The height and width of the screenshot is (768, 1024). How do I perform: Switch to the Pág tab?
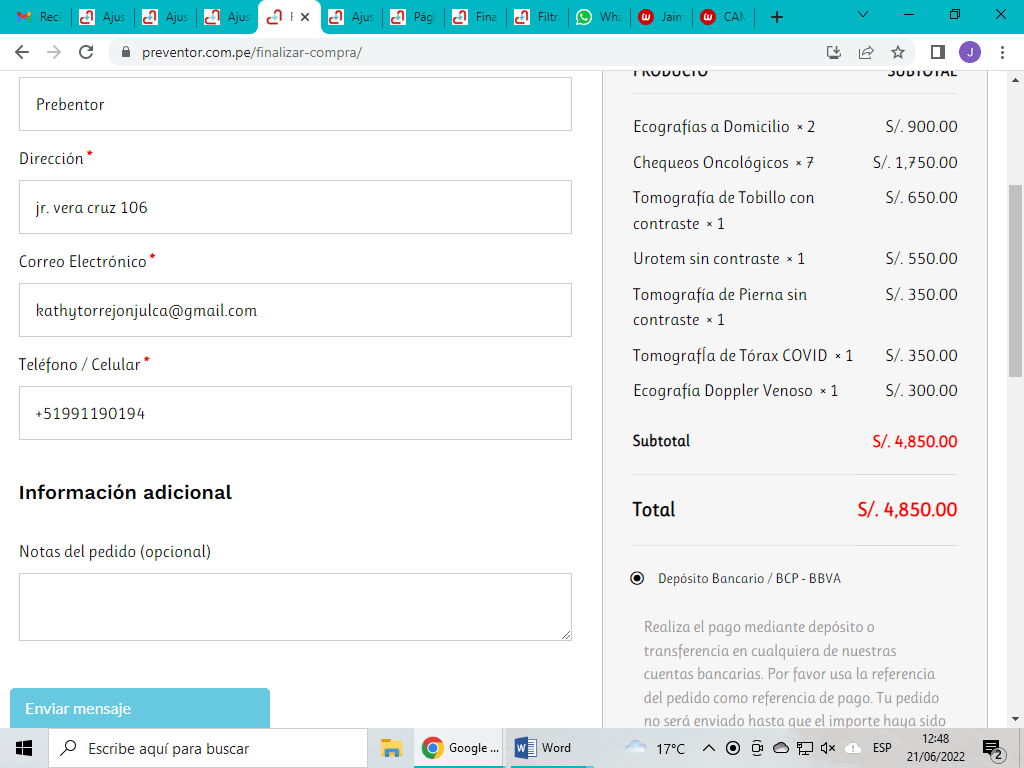[x=413, y=17]
